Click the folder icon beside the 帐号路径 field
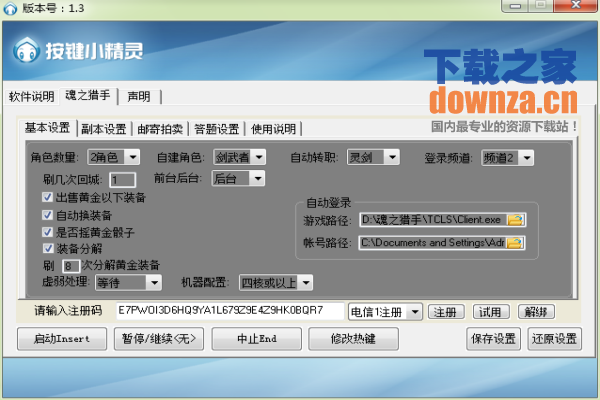 [x=515, y=243]
